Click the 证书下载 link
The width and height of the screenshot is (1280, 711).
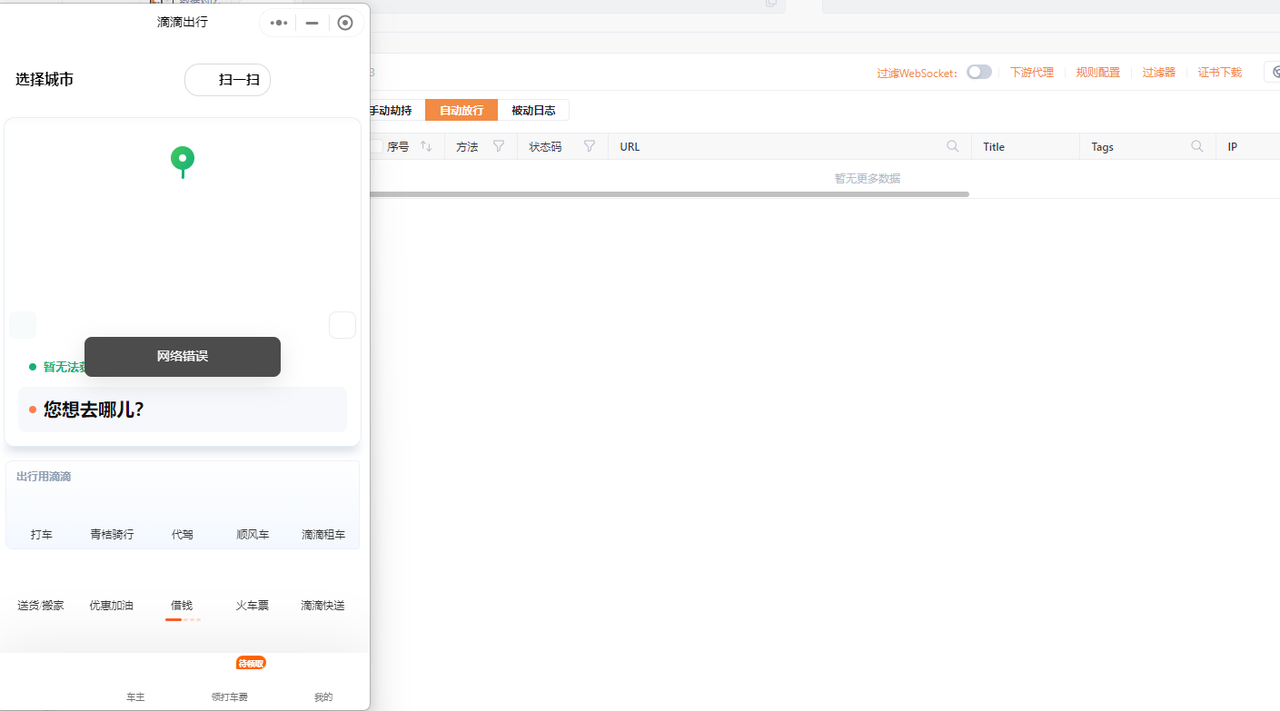click(x=1220, y=73)
